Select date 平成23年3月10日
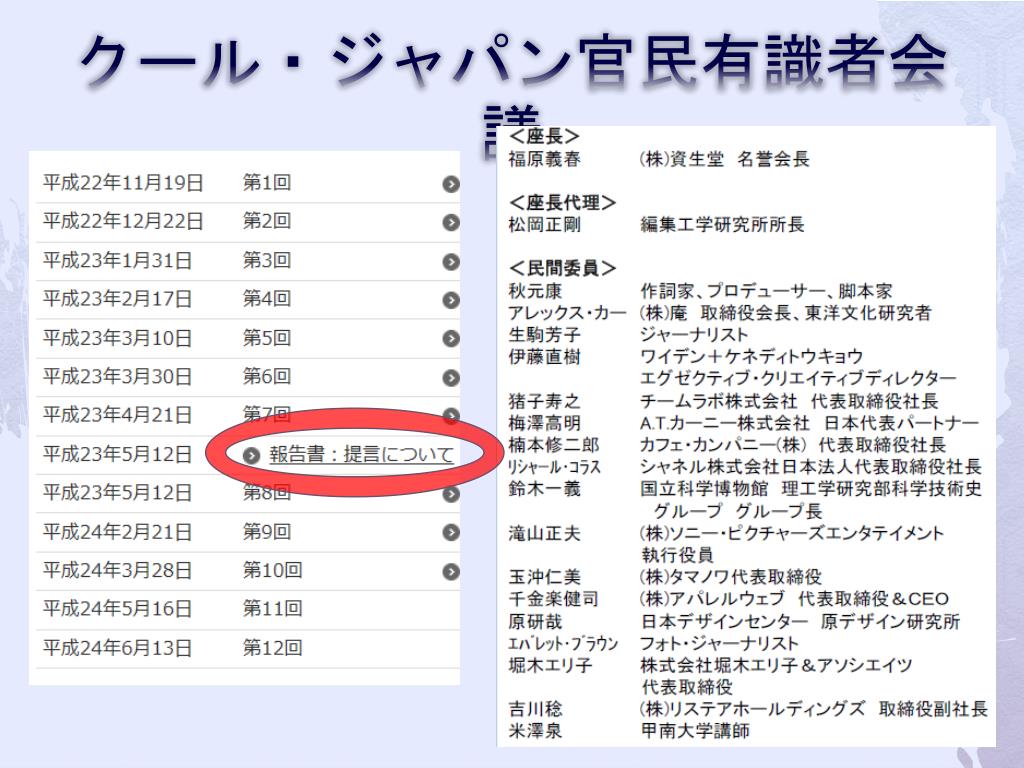 pyautogui.click(x=117, y=338)
